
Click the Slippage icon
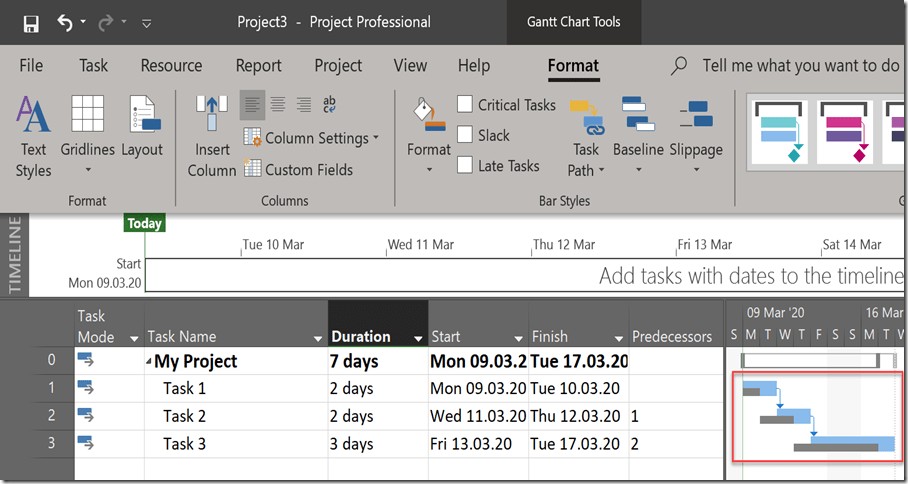[695, 128]
